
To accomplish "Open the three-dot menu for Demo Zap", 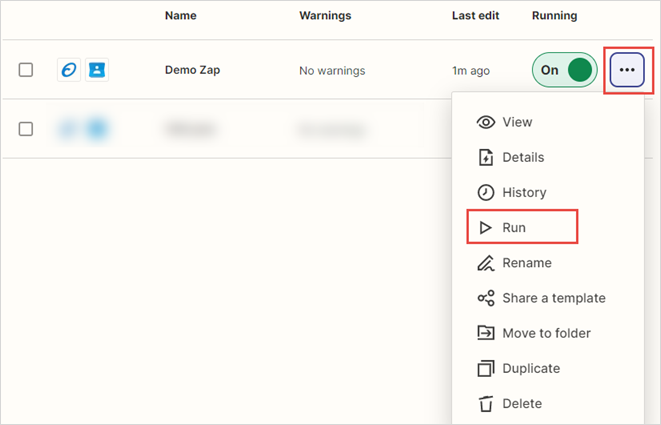I will 627,70.
